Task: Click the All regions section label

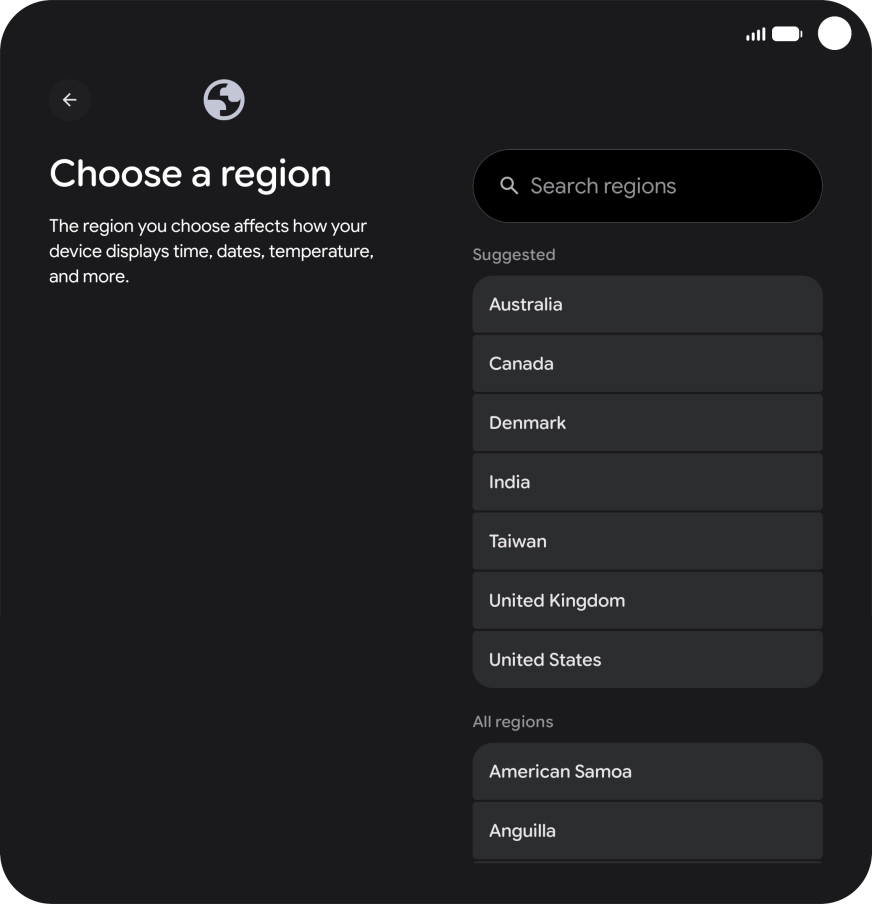Action: 513,721
